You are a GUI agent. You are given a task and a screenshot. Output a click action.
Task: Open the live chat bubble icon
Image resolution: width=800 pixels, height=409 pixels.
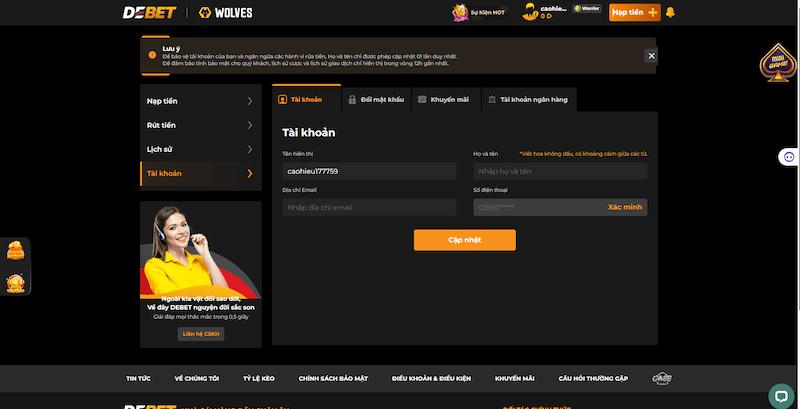[780, 393]
